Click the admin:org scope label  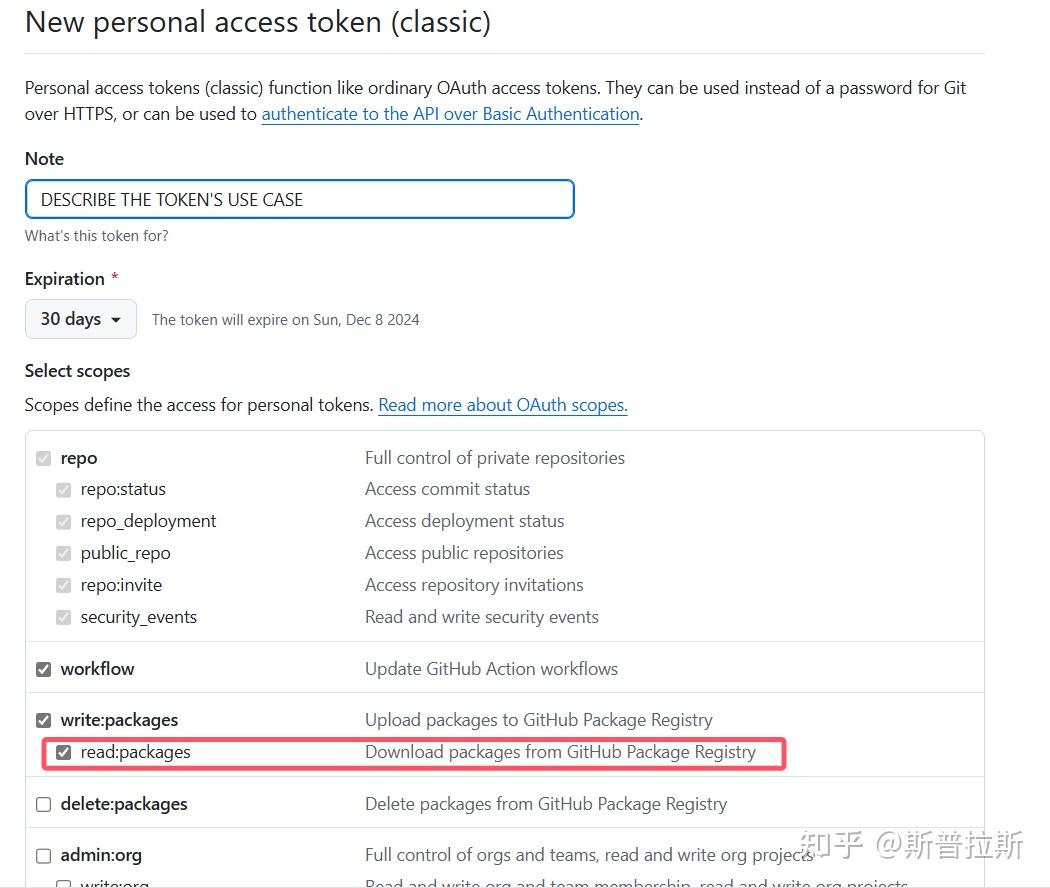101,856
